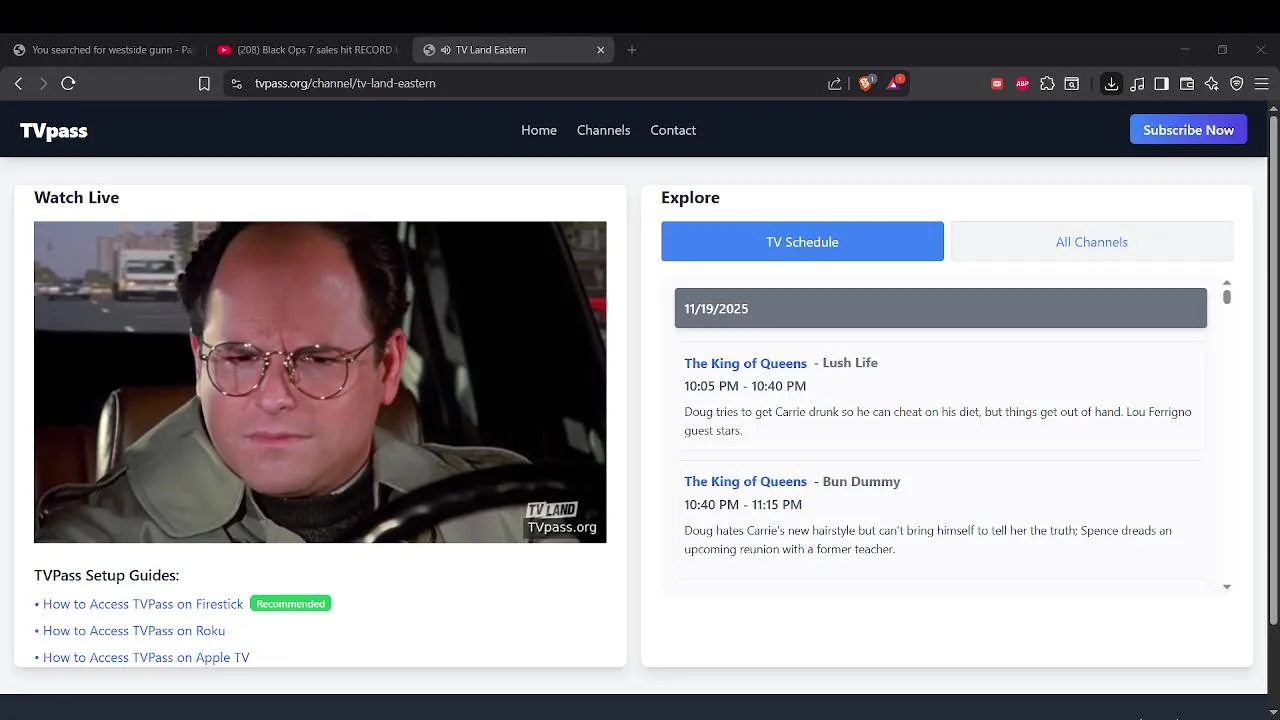1280x720 pixels.
Task: Open The King of Queens Bun Dummy link
Action: click(745, 482)
